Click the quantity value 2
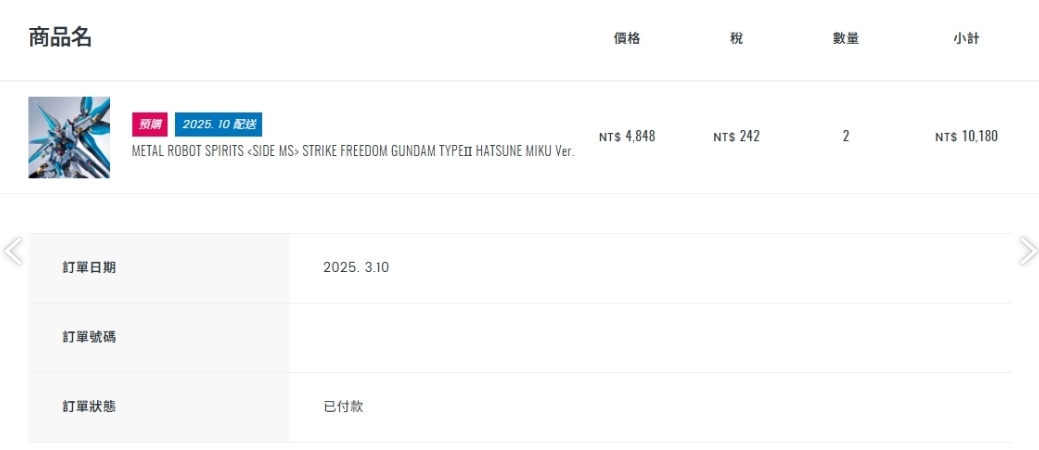Screen dimensions: 1039x450 (x=846, y=136)
